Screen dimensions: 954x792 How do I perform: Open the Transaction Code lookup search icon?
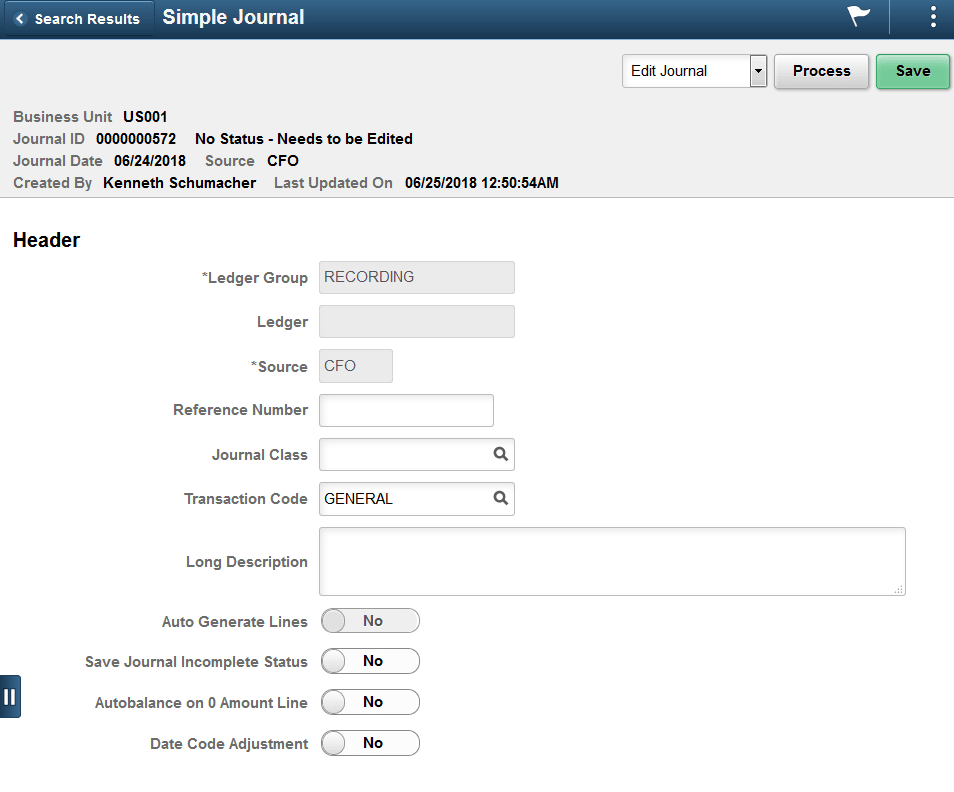point(500,499)
